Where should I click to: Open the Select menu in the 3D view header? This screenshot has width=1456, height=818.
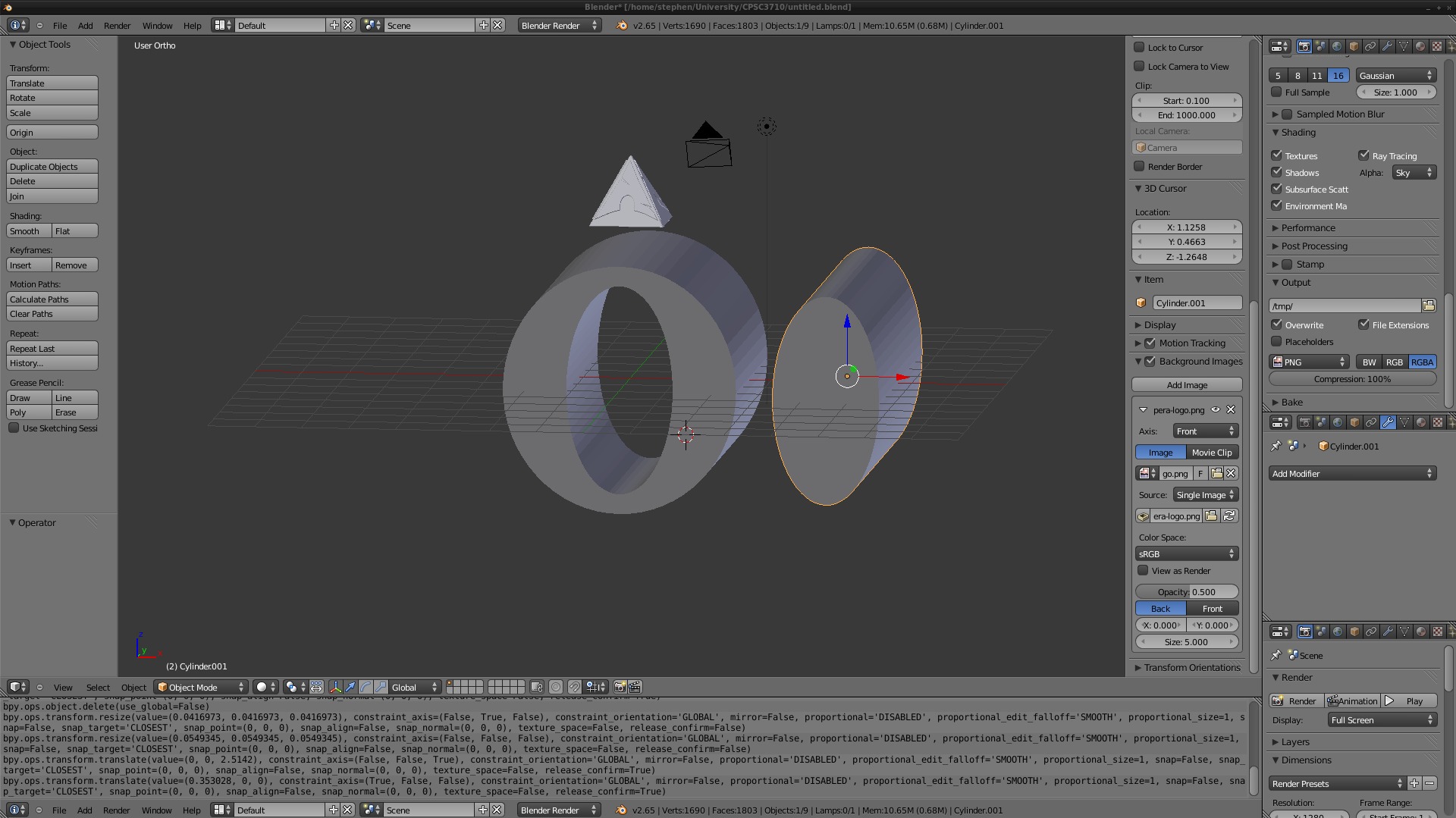pos(98,687)
